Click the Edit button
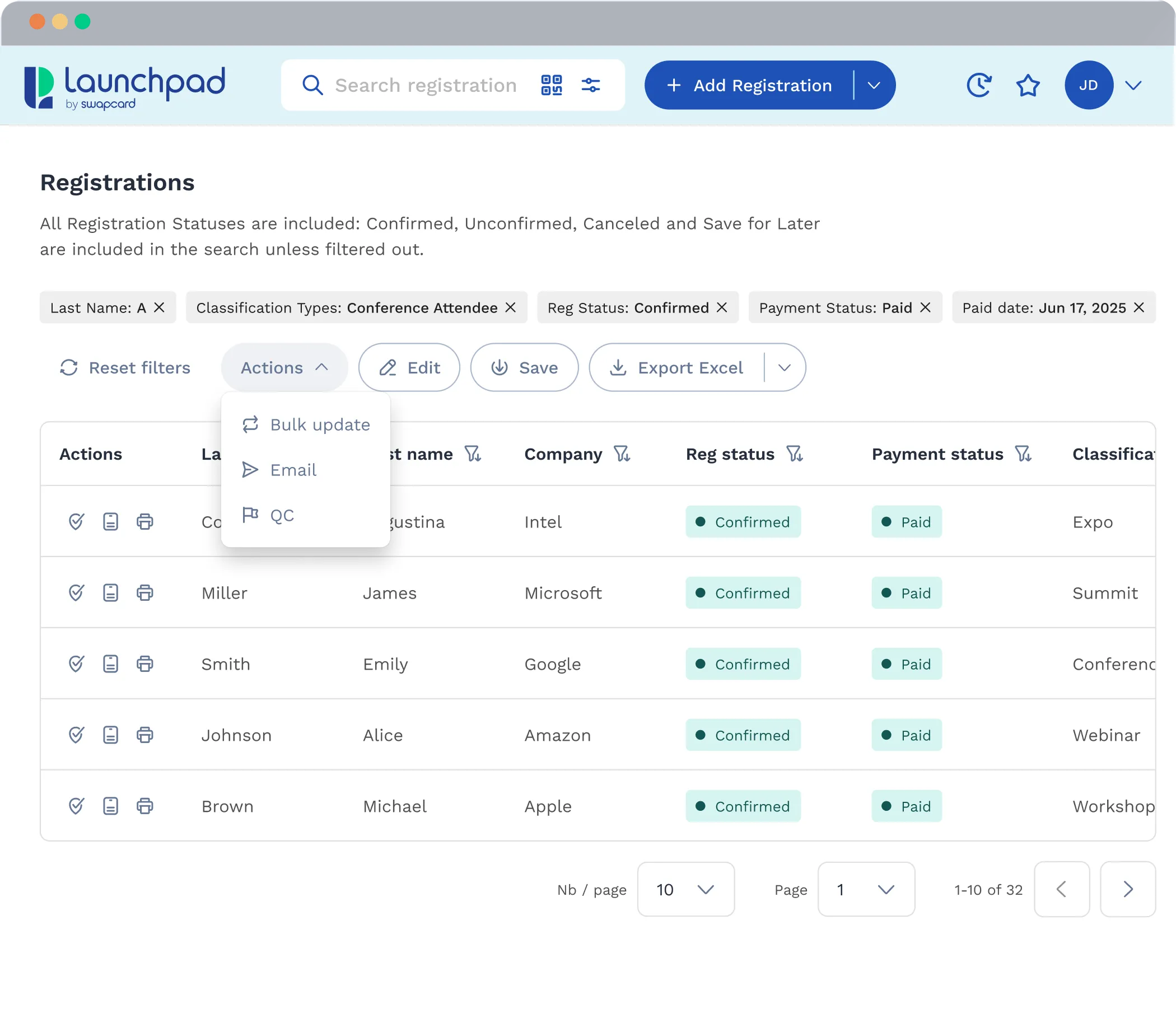This screenshot has width=1176, height=1009. [409, 367]
